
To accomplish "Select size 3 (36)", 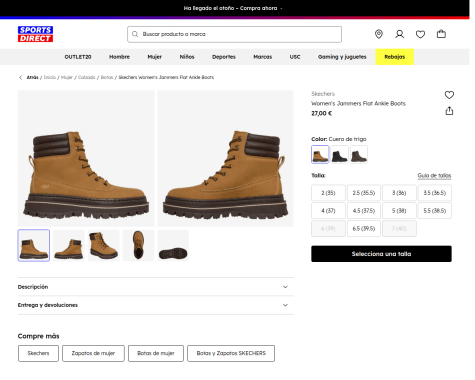I will pyautogui.click(x=399, y=193).
